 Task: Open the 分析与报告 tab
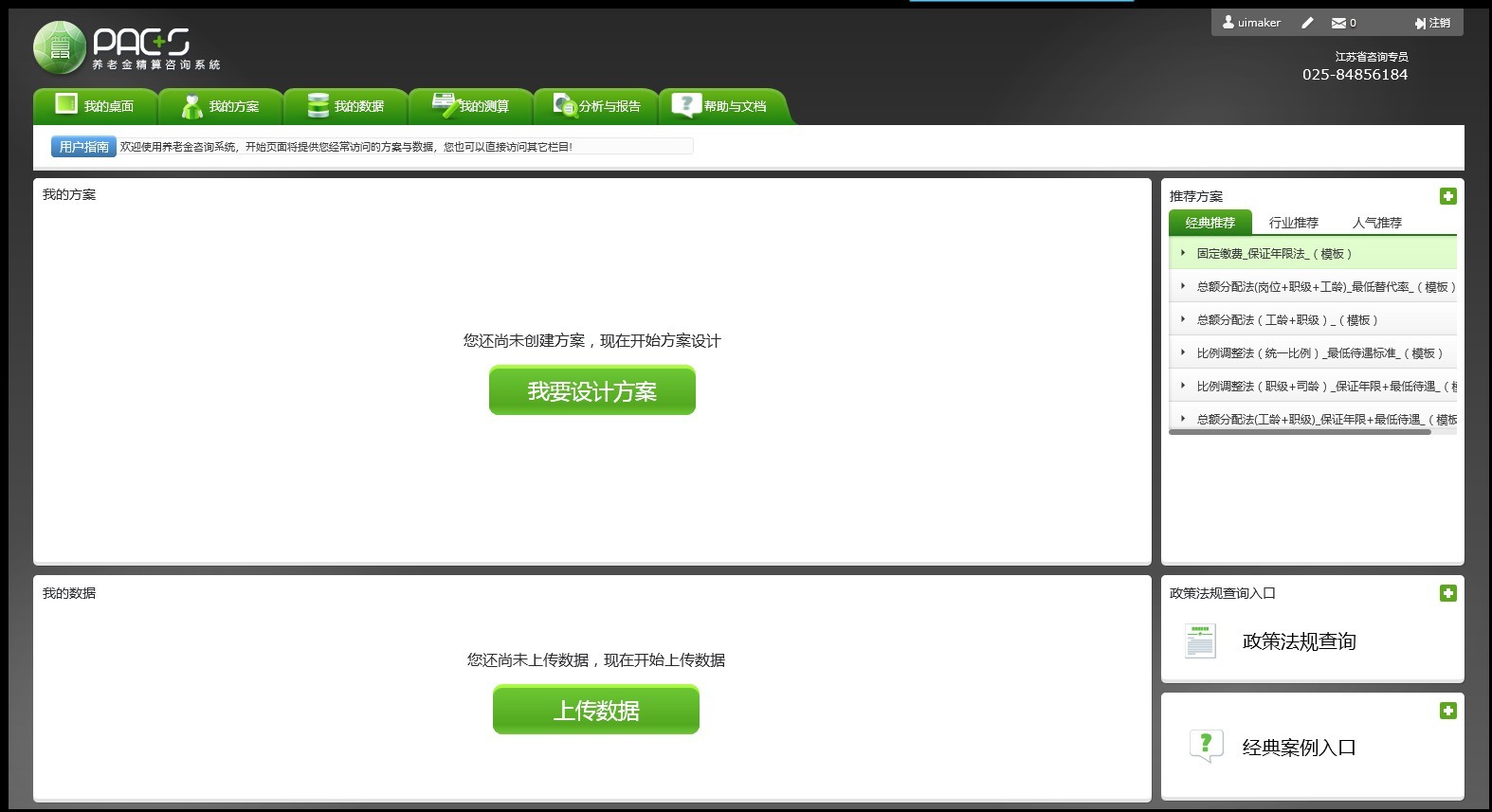click(x=596, y=106)
